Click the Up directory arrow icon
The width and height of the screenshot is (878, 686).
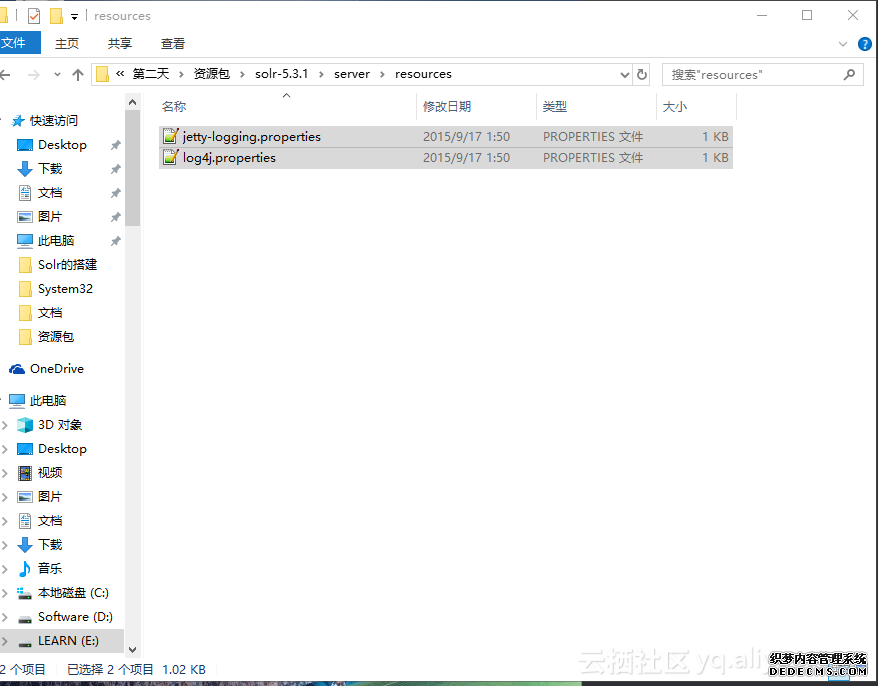pos(78,75)
